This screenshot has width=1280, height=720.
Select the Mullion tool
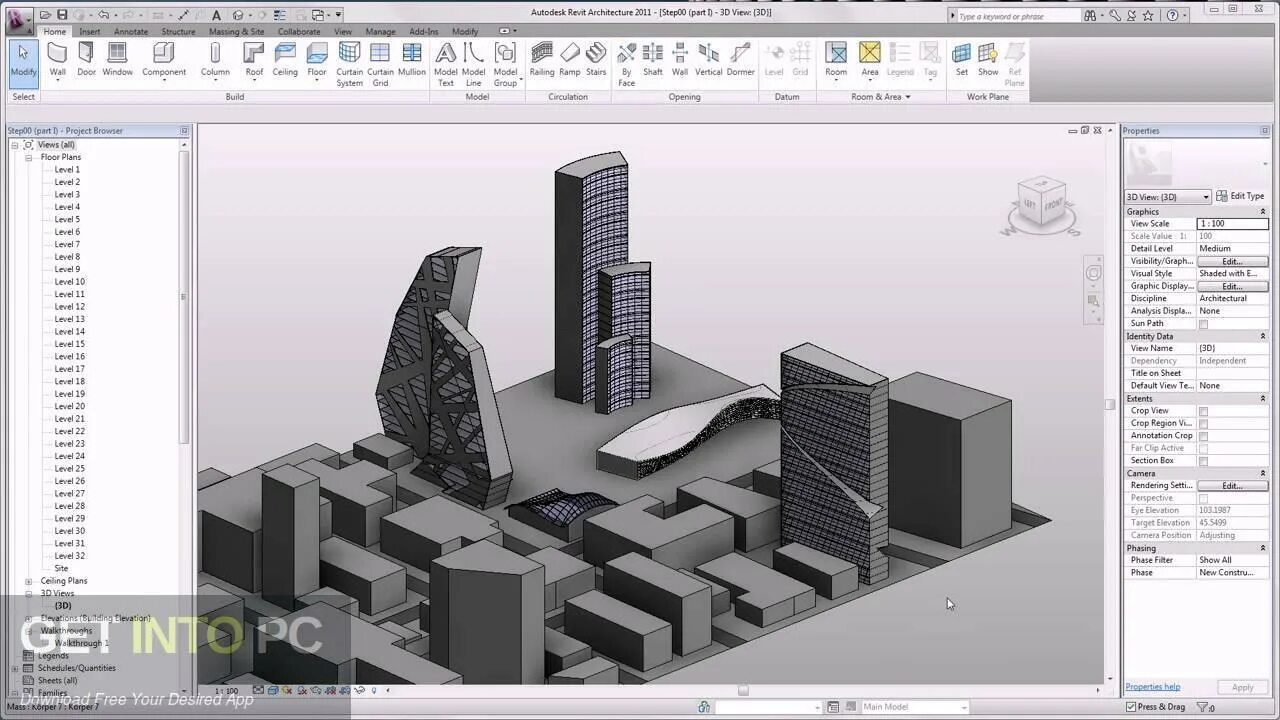tap(412, 60)
